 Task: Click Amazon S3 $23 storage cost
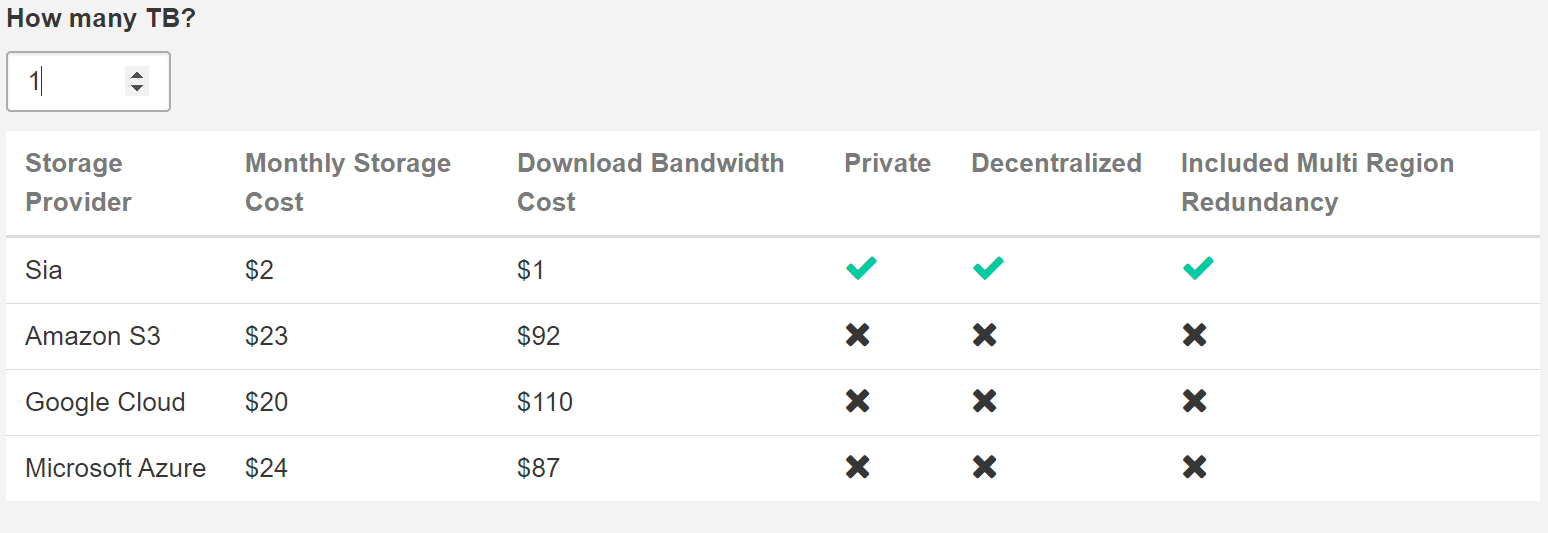click(x=267, y=336)
